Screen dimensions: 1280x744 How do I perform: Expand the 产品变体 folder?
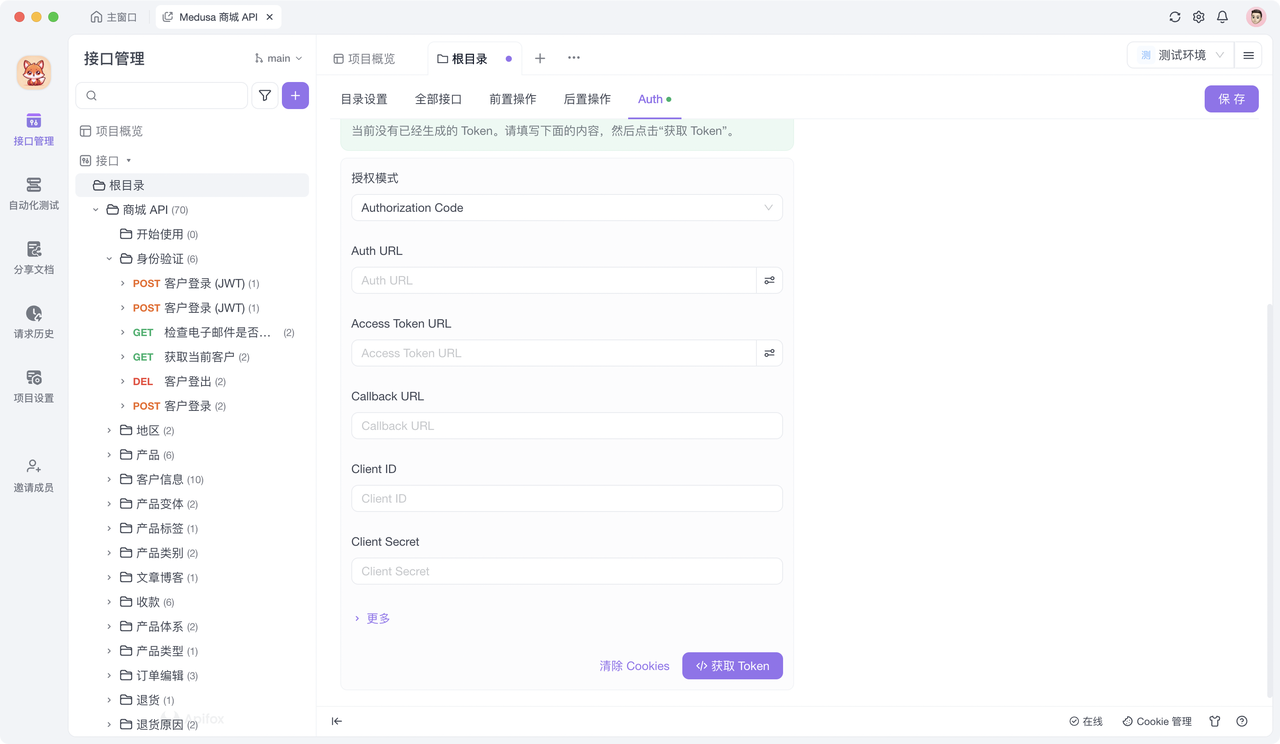tap(110, 504)
